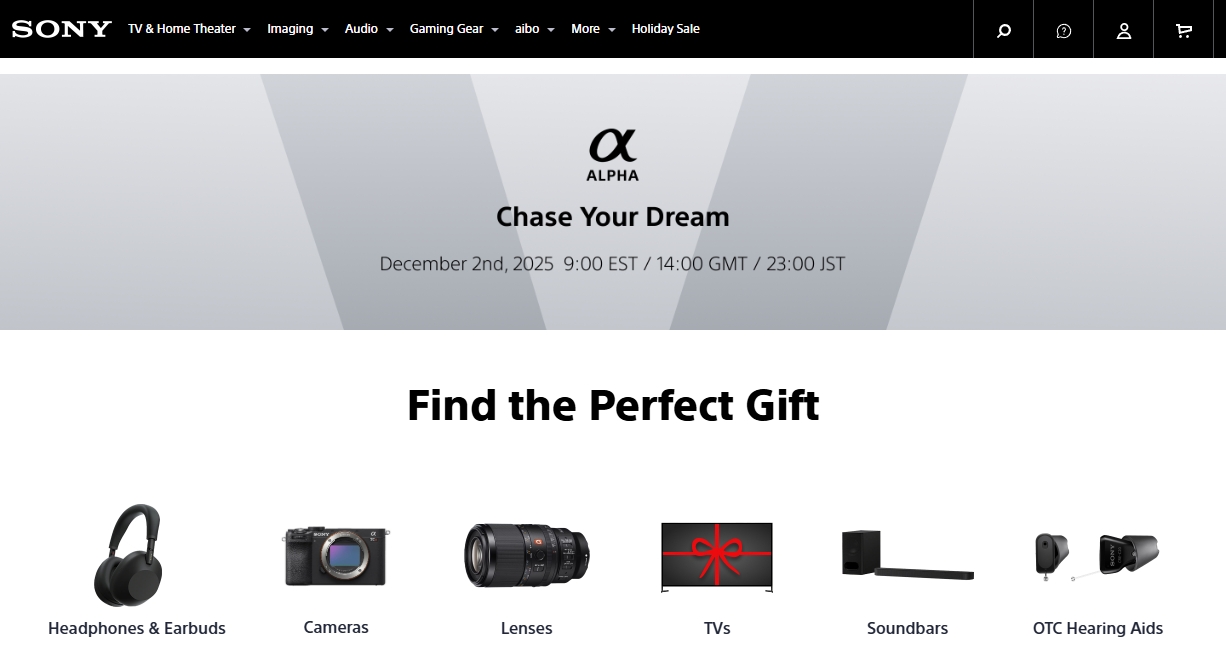Expand the Gaming Gear menu
This screenshot has height=661, width=1226.
tap(454, 29)
